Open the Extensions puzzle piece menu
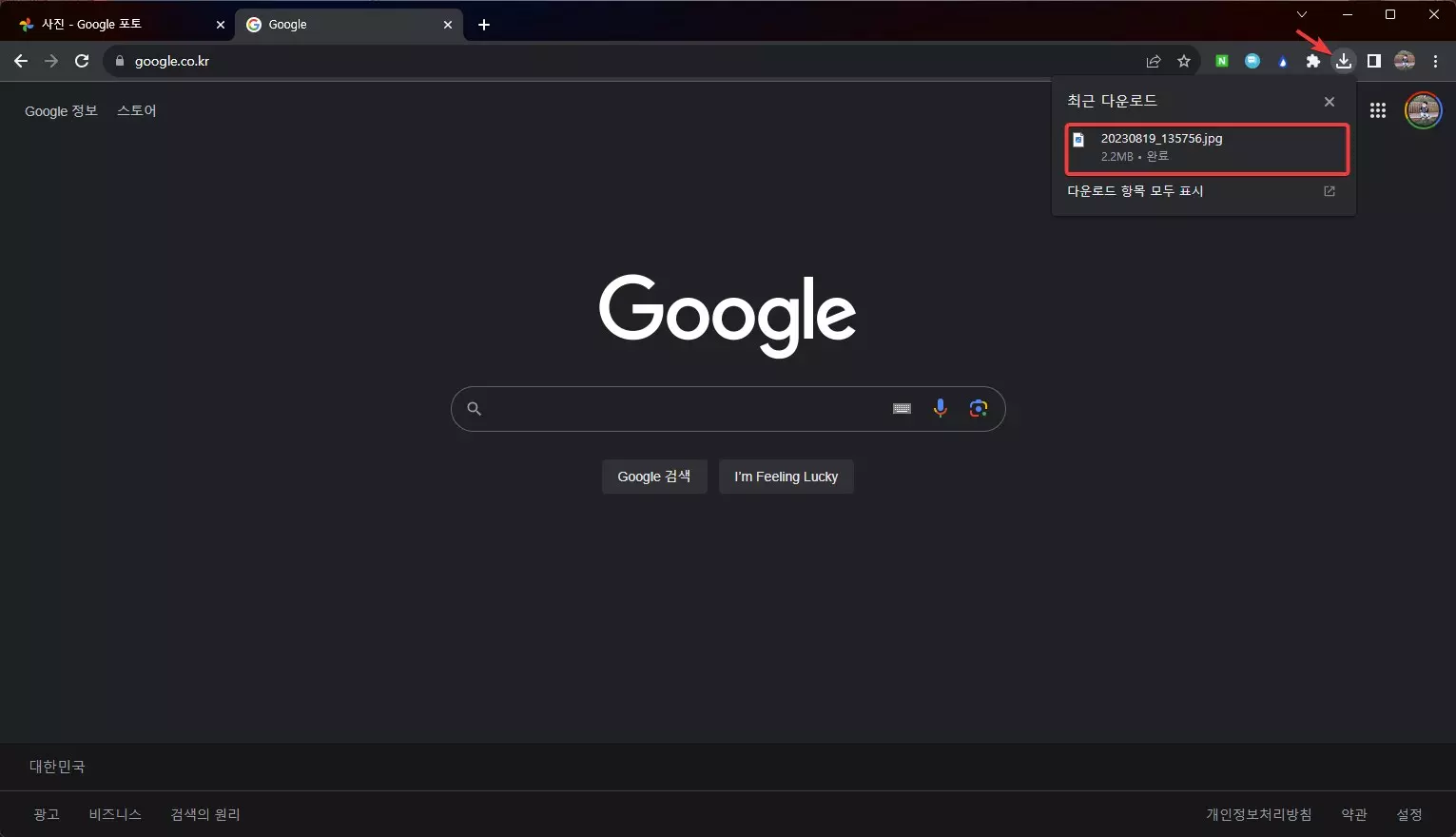 tap(1313, 61)
